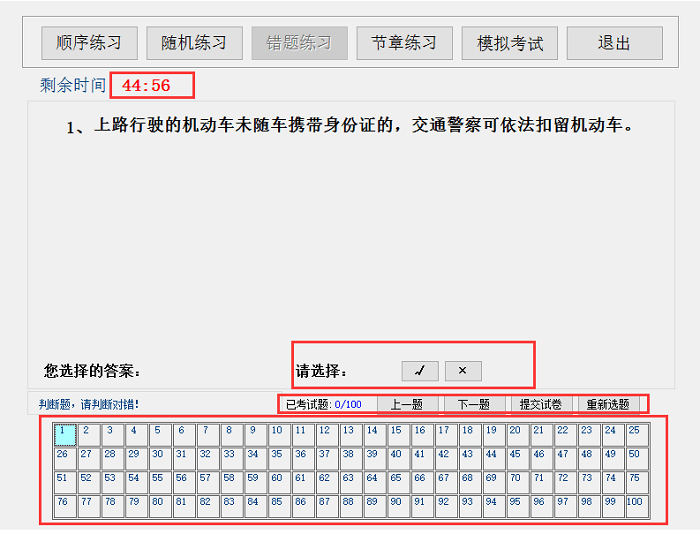
Task: Jump to question 19
Action: click(x=494, y=435)
